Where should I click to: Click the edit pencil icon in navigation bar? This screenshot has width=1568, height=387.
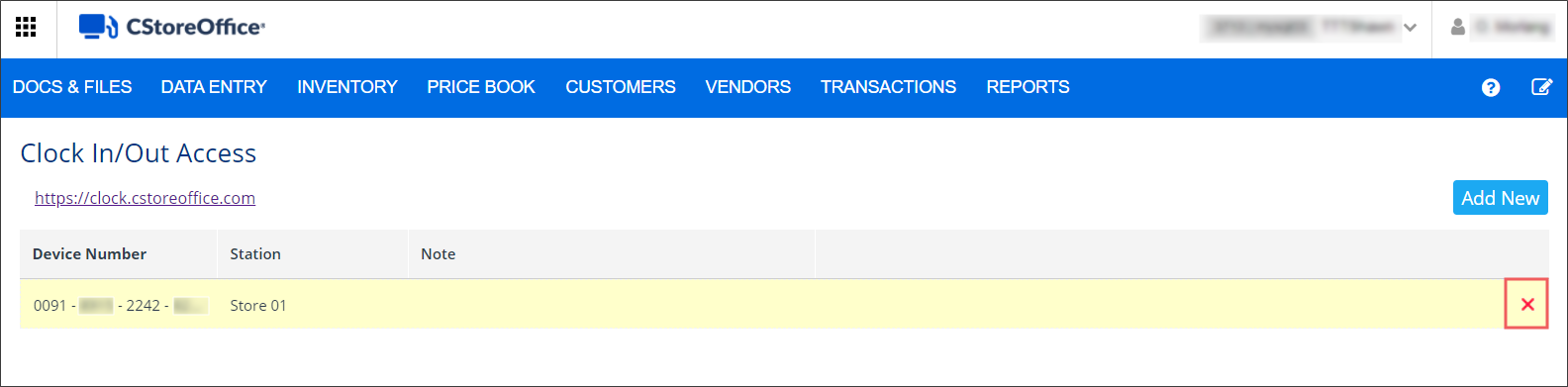tap(1541, 87)
